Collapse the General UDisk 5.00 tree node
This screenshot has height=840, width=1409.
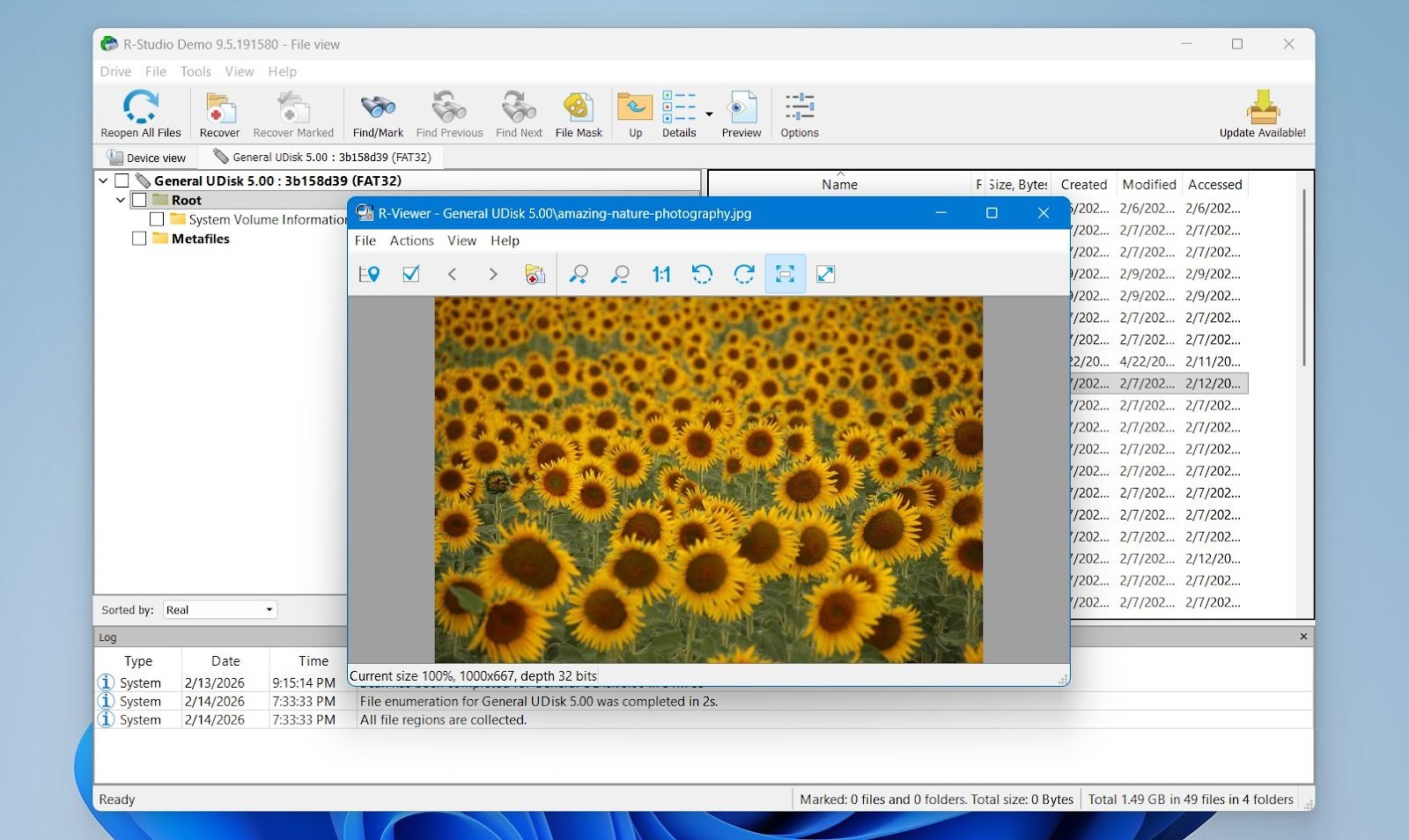tap(104, 180)
